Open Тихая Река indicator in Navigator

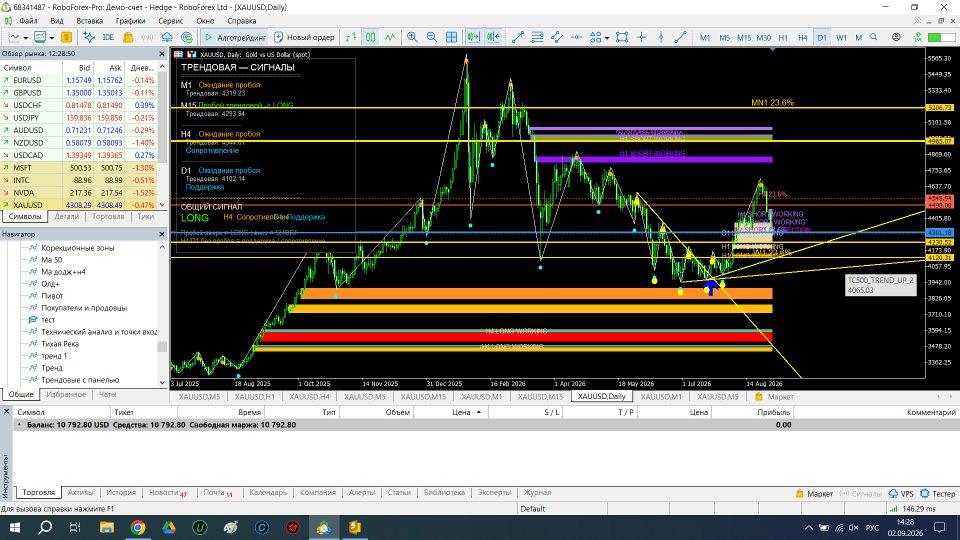pyautogui.click(x=60, y=344)
